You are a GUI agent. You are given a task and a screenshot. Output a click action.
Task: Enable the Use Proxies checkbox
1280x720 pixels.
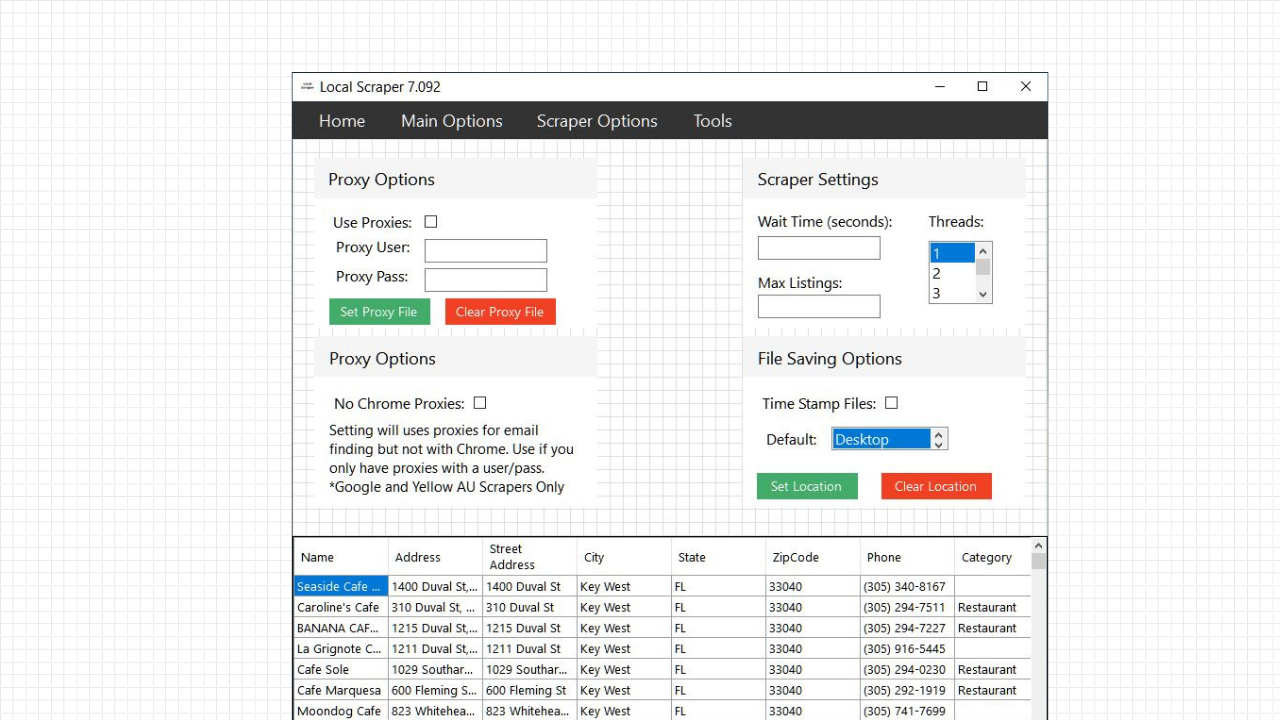(430, 221)
